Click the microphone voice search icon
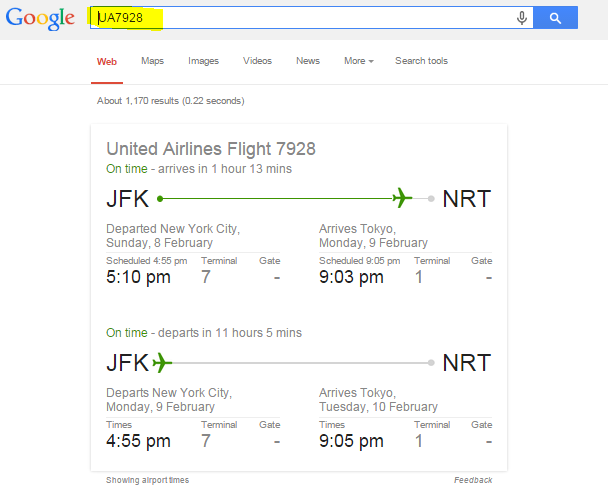Screen dimensions: 608x493 [521, 18]
